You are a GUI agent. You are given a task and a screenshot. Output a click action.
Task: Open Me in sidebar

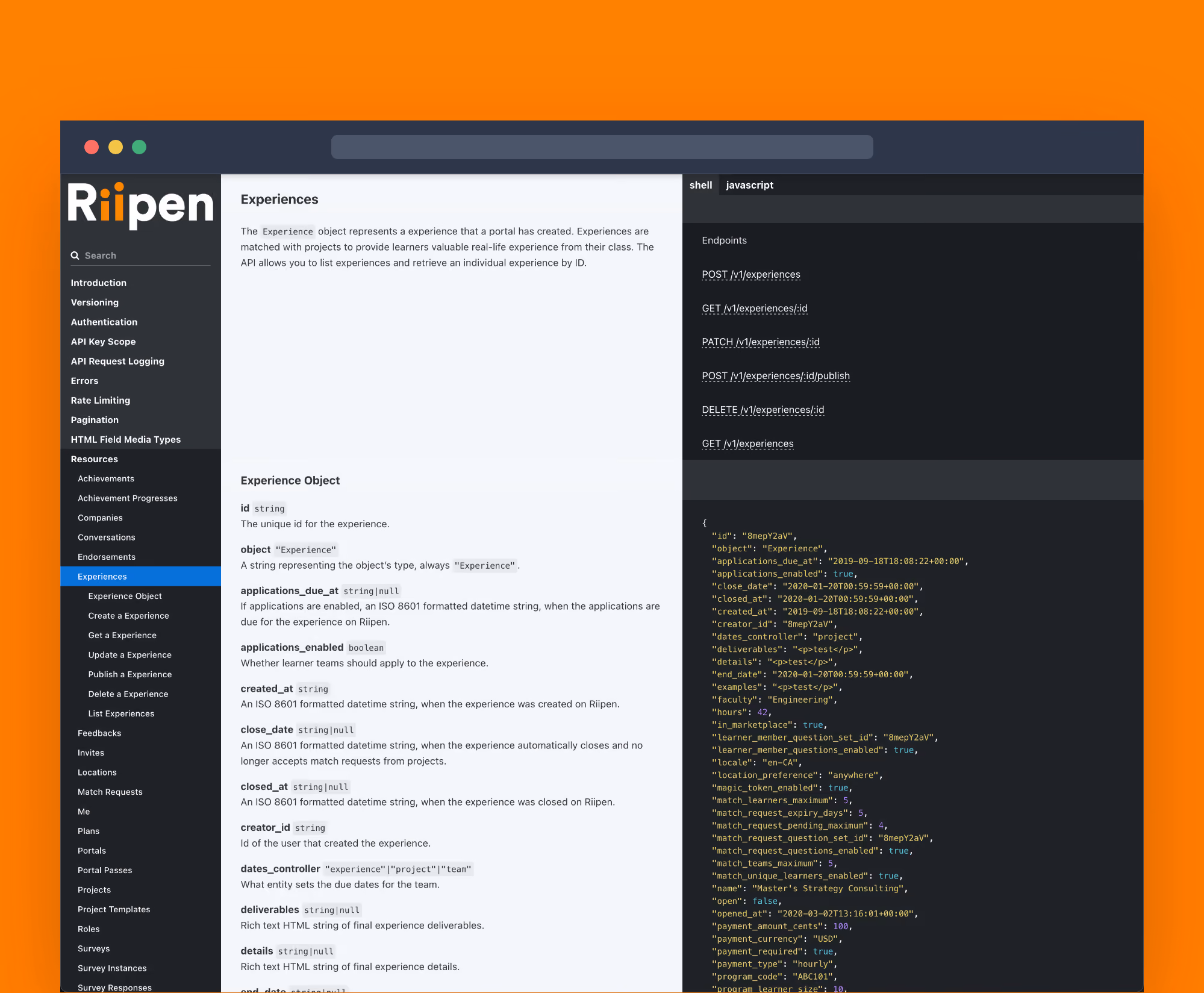pos(84,812)
